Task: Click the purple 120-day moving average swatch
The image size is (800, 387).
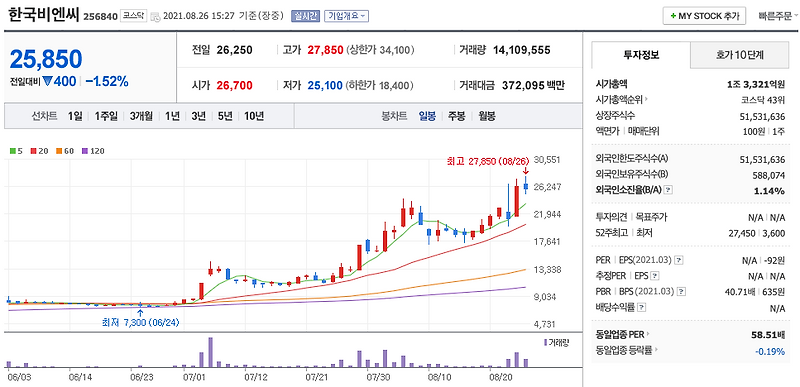Action: pos(85,151)
